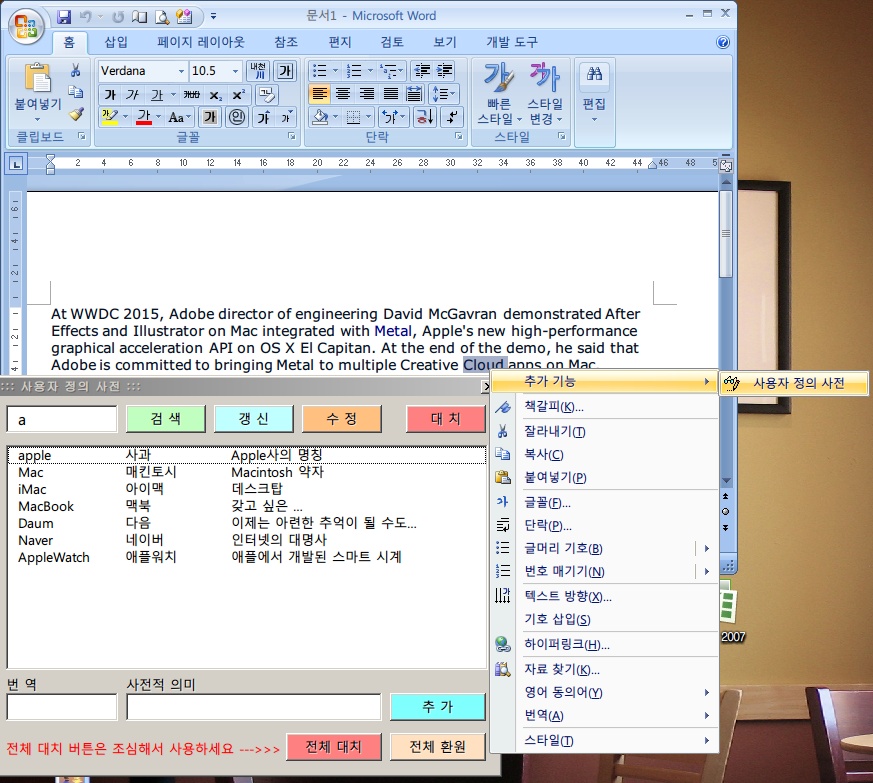Click the Office button logo
Screen dimensions: 873x783
(x=26, y=27)
